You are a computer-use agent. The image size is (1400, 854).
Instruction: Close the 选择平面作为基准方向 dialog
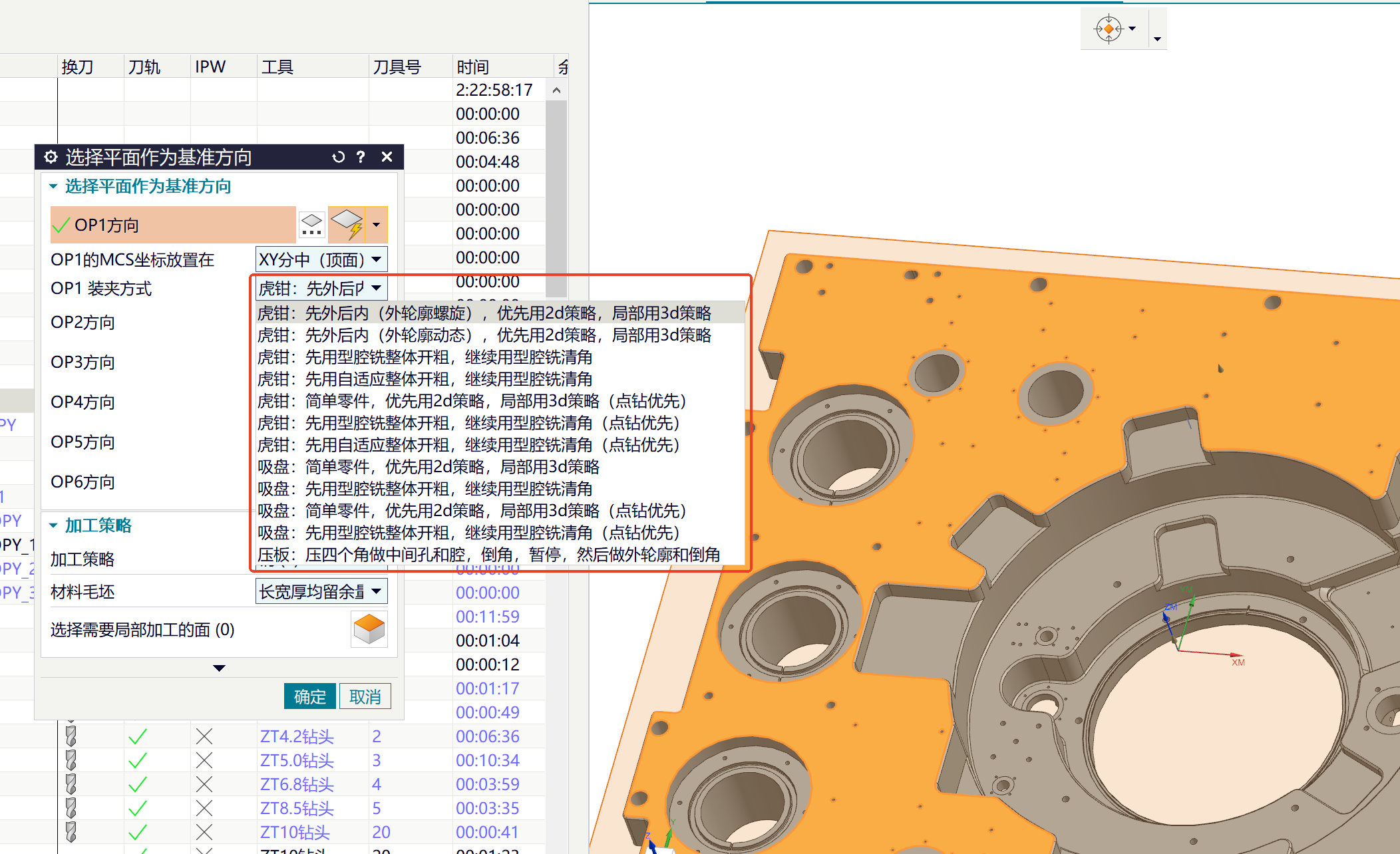[x=387, y=157]
